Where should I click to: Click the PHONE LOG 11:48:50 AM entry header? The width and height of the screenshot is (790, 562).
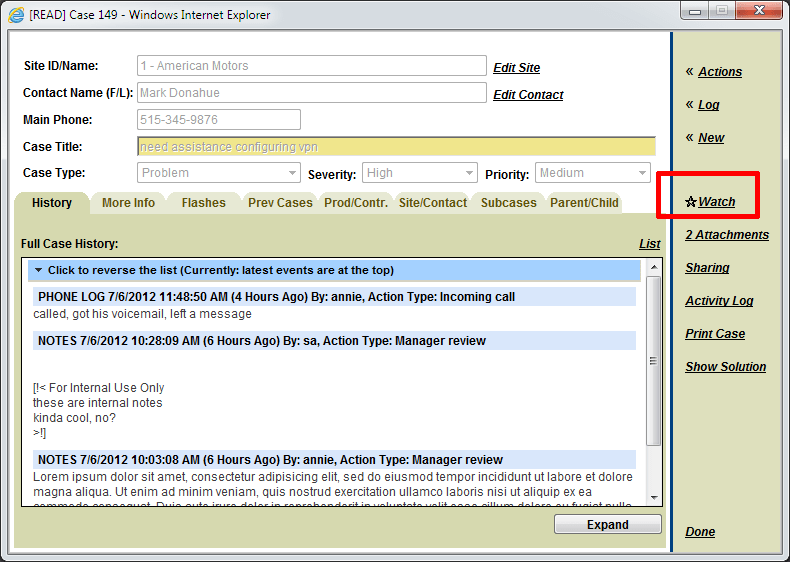334,297
